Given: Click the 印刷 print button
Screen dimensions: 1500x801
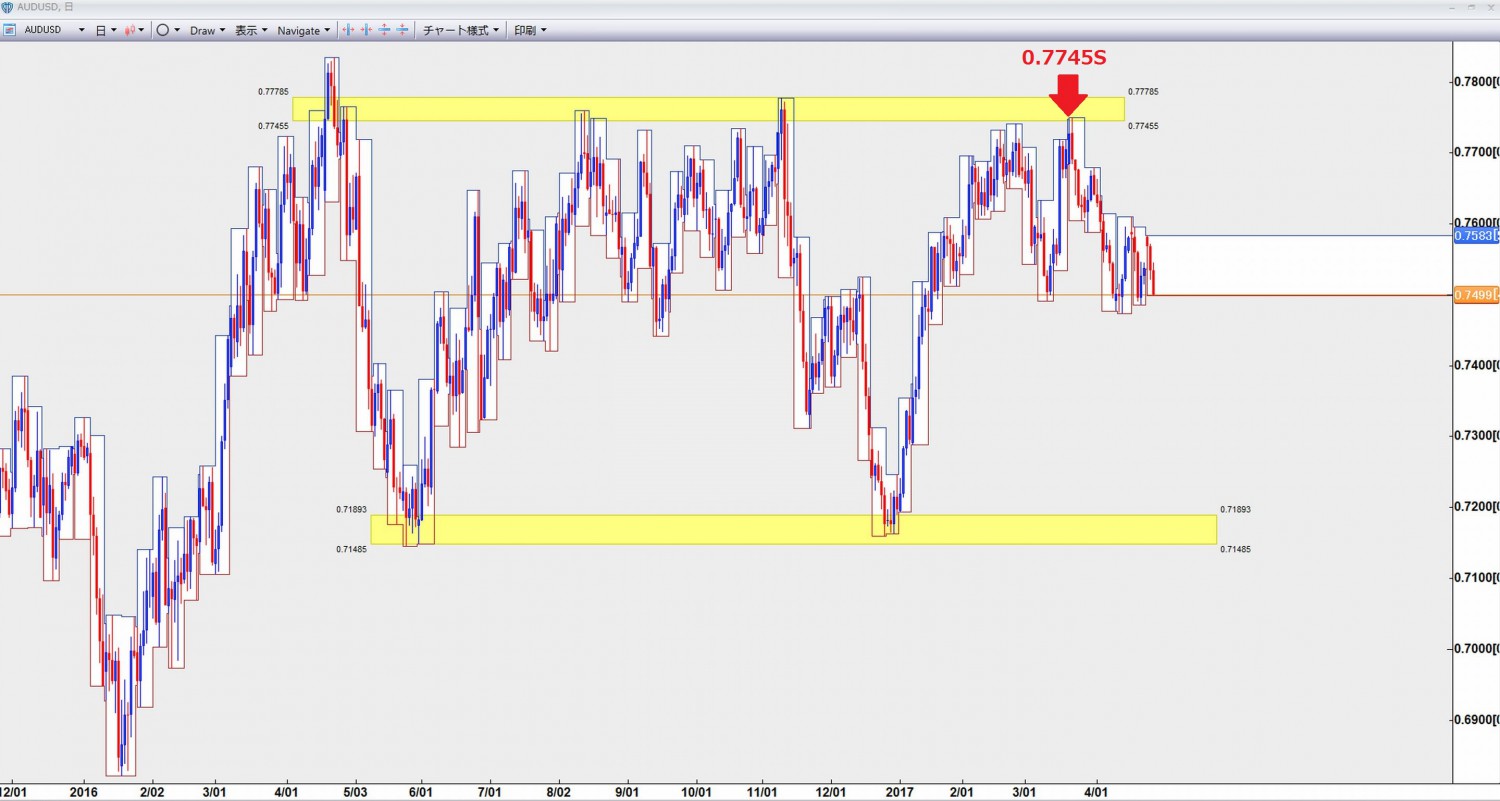Looking at the screenshot, I should click(x=530, y=30).
